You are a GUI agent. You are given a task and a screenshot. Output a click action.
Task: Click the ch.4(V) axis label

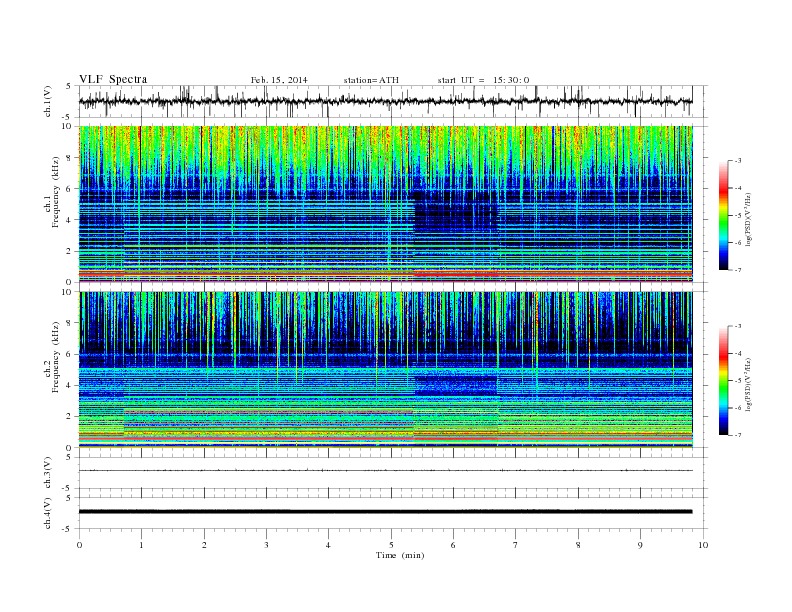coord(48,513)
